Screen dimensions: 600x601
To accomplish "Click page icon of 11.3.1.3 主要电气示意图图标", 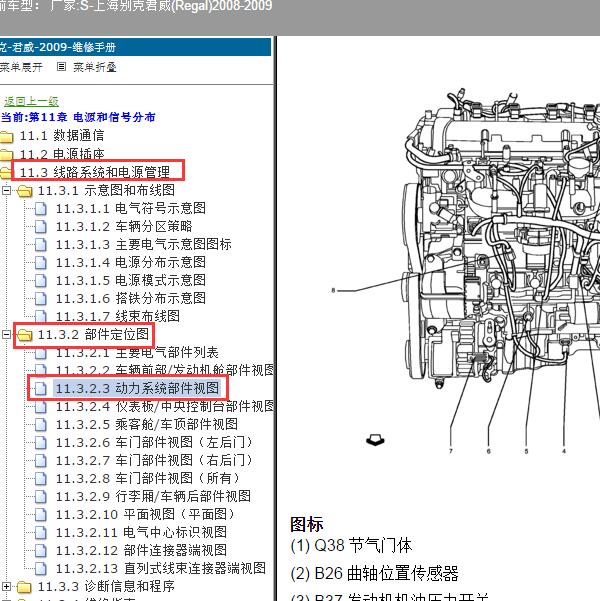I will (41, 245).
